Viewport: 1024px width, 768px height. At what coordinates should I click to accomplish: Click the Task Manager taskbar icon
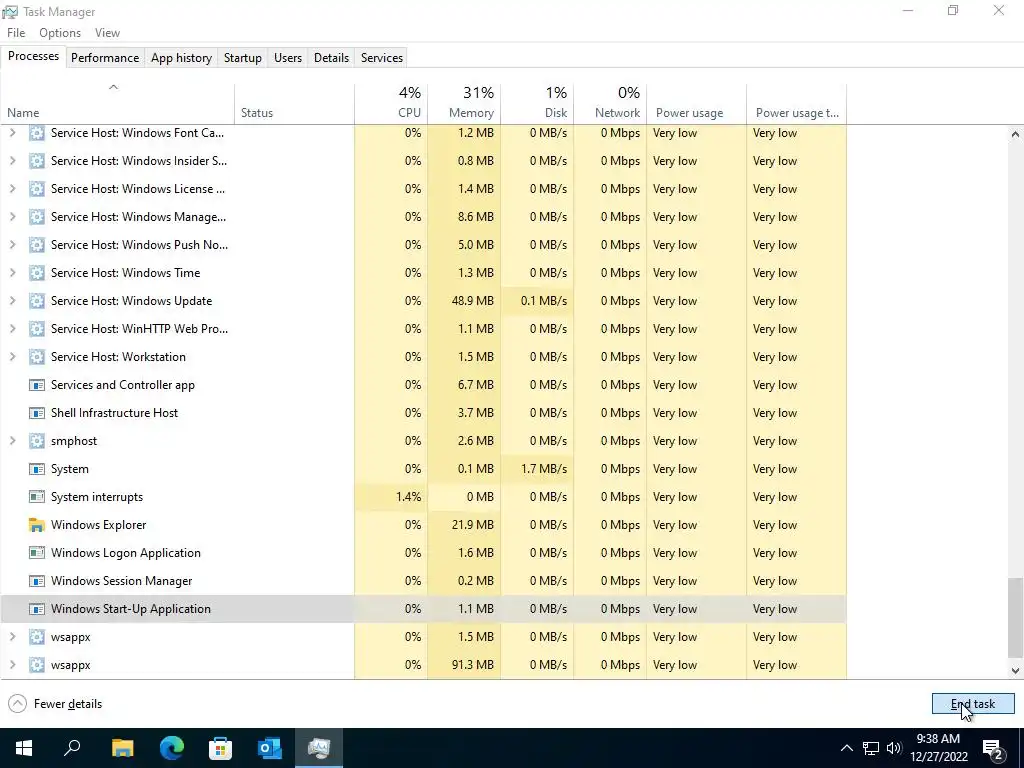(319, 748)
